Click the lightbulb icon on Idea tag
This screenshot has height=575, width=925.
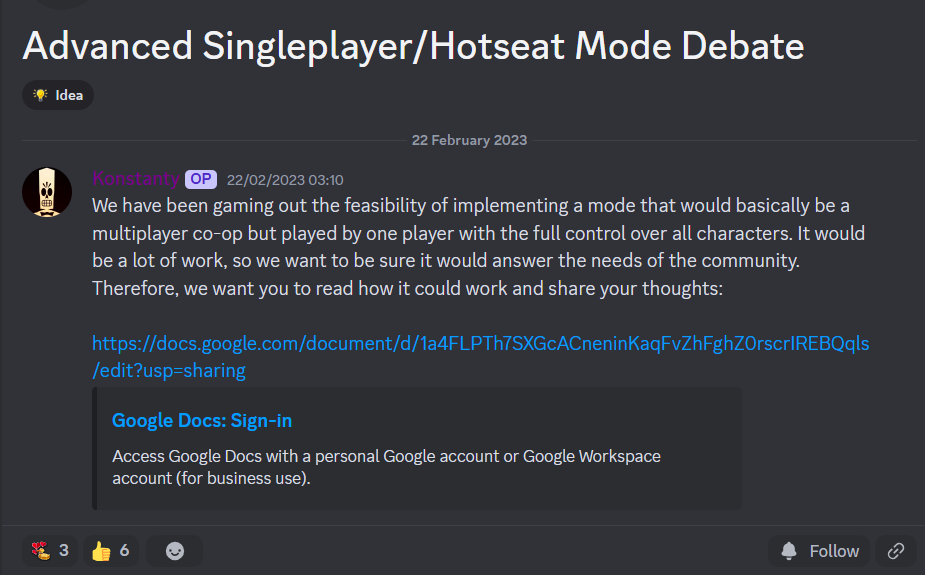40,95
